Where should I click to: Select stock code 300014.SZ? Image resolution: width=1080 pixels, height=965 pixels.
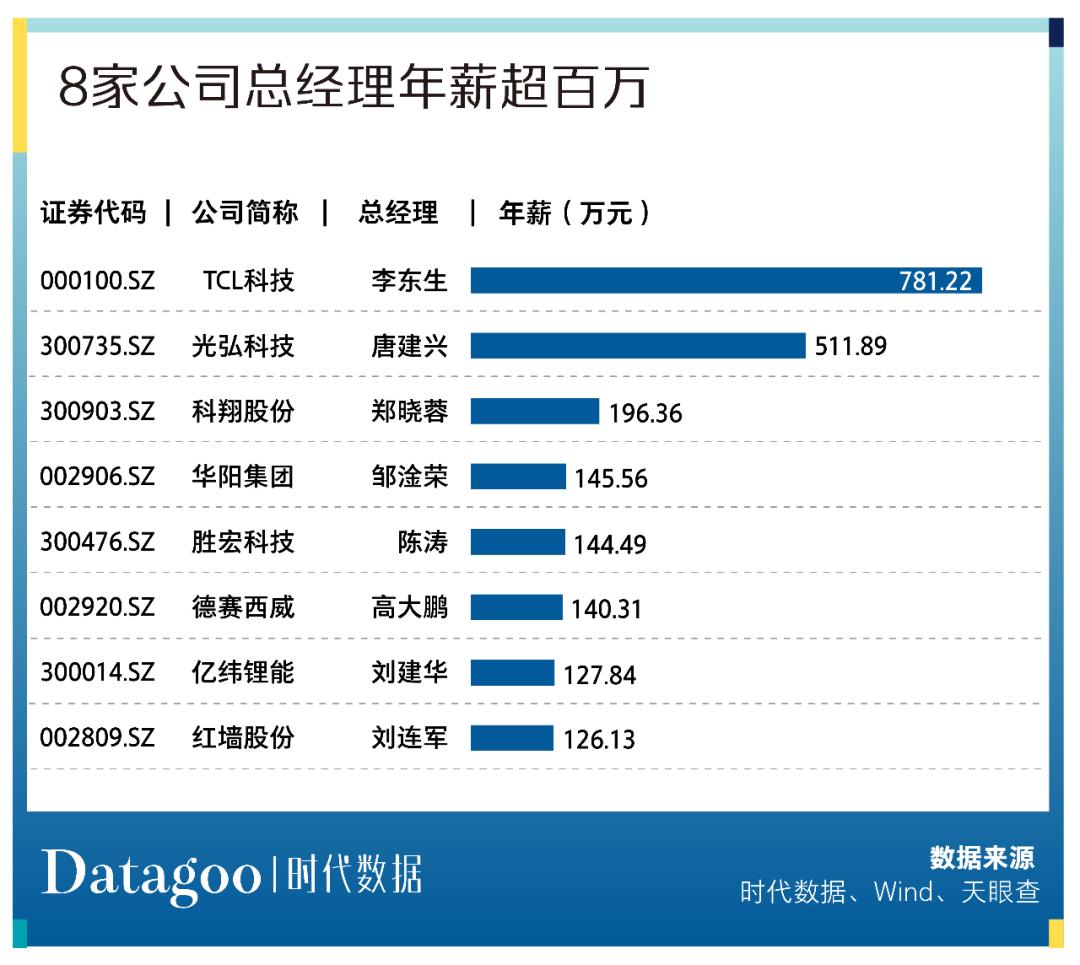[x=98, y=672]
